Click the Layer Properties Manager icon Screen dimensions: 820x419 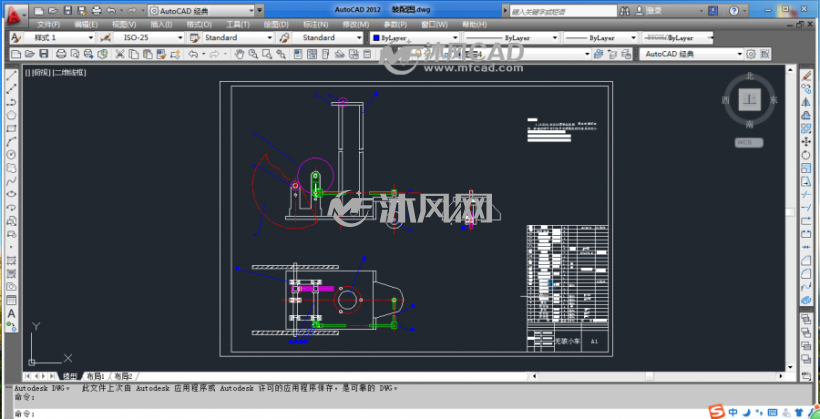pyautogui.click(x=386, y=54)
